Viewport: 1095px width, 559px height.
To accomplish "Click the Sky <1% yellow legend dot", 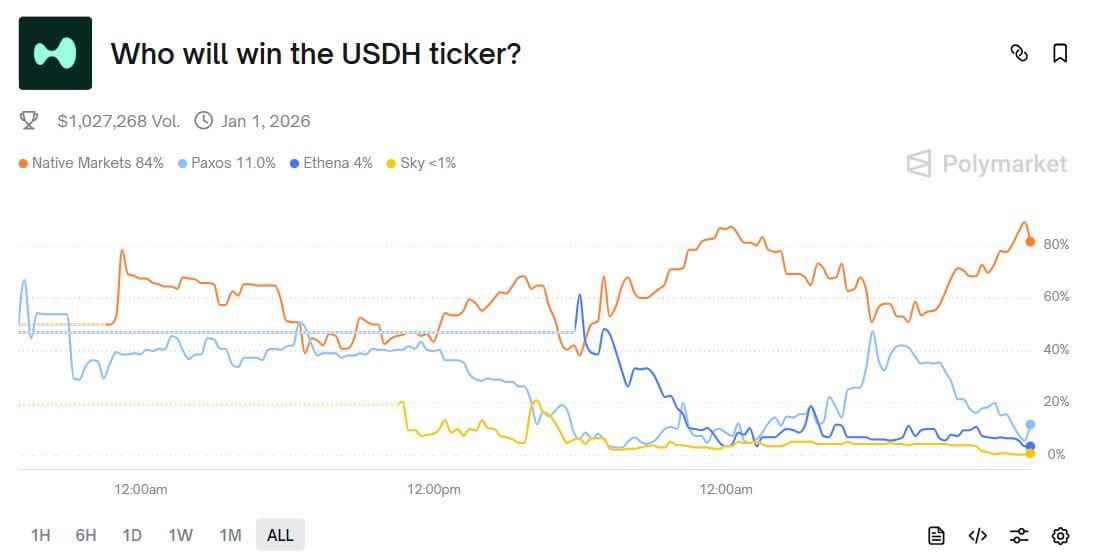I will 391,163.
